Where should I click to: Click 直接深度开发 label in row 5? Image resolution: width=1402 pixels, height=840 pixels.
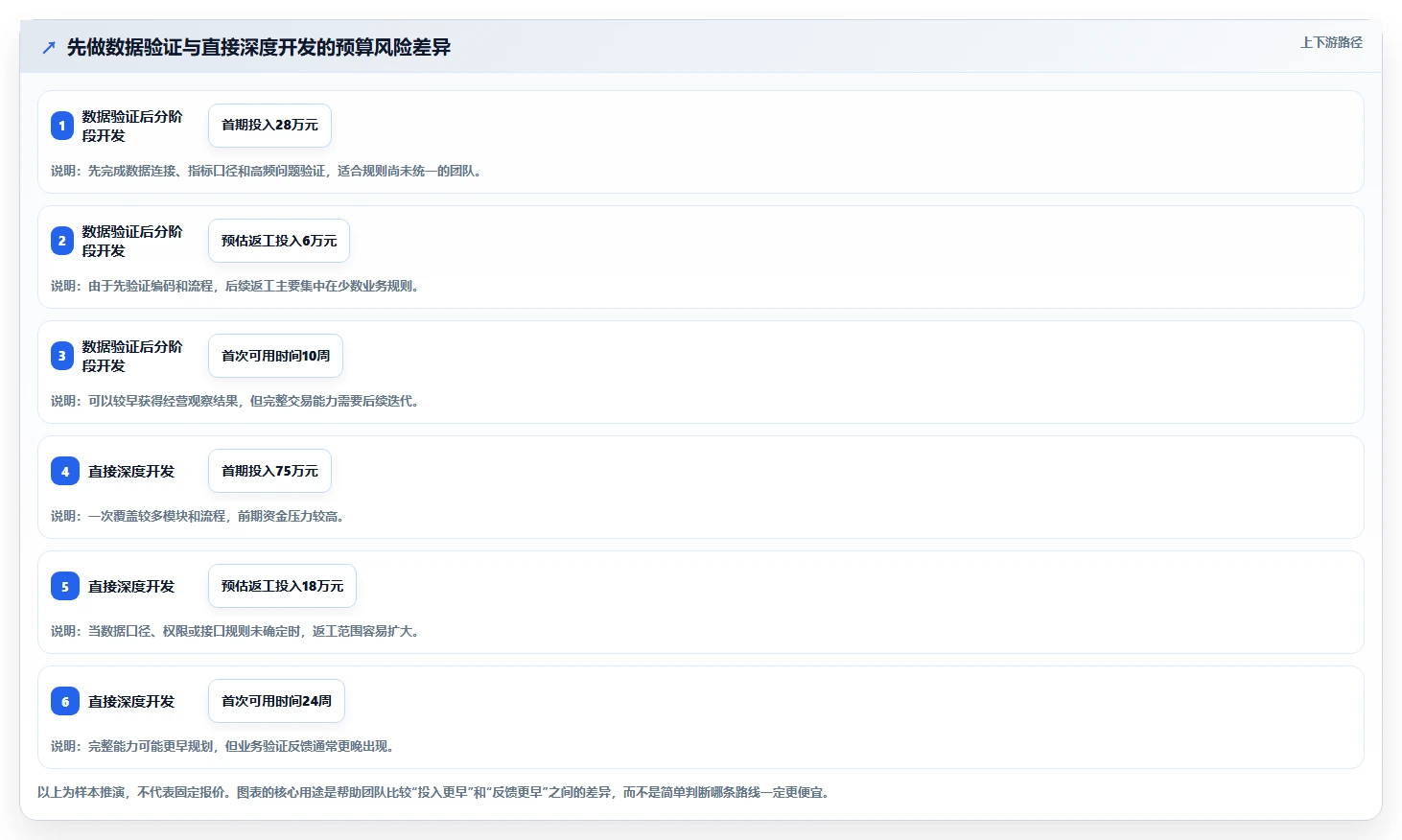coord(131,586)
